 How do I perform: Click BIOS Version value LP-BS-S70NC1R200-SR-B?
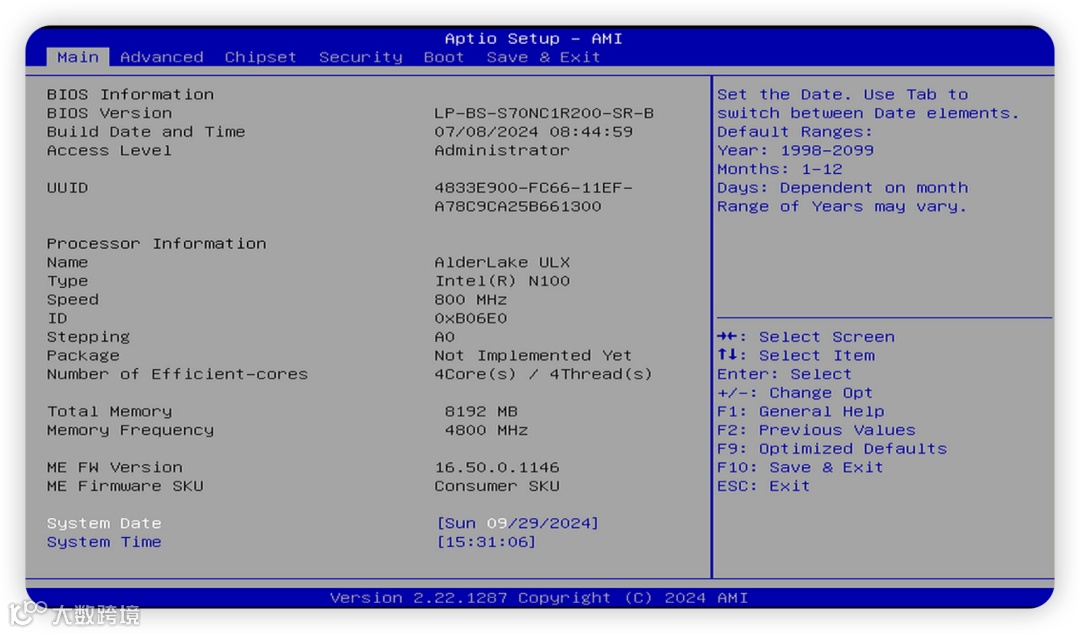tap(544, 113)
